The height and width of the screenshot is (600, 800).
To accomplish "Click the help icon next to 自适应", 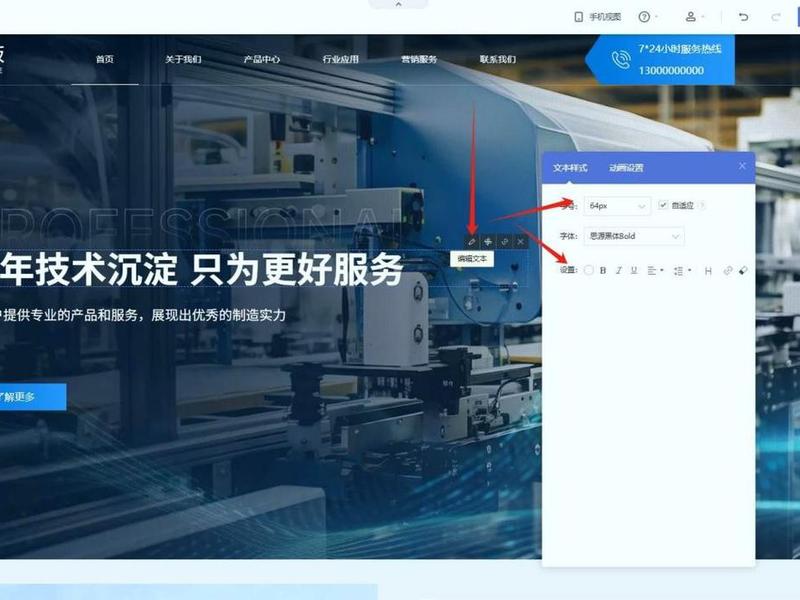I will point(702,205).
